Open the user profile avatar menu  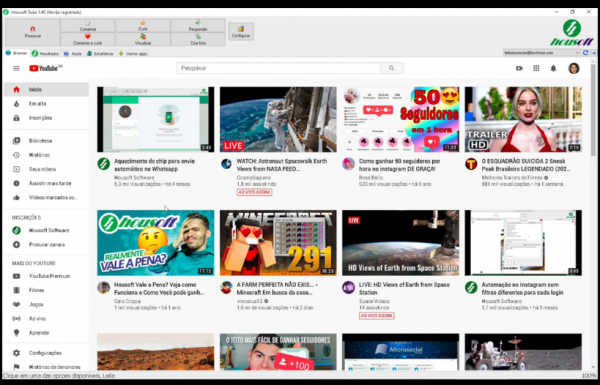point(574,69)
